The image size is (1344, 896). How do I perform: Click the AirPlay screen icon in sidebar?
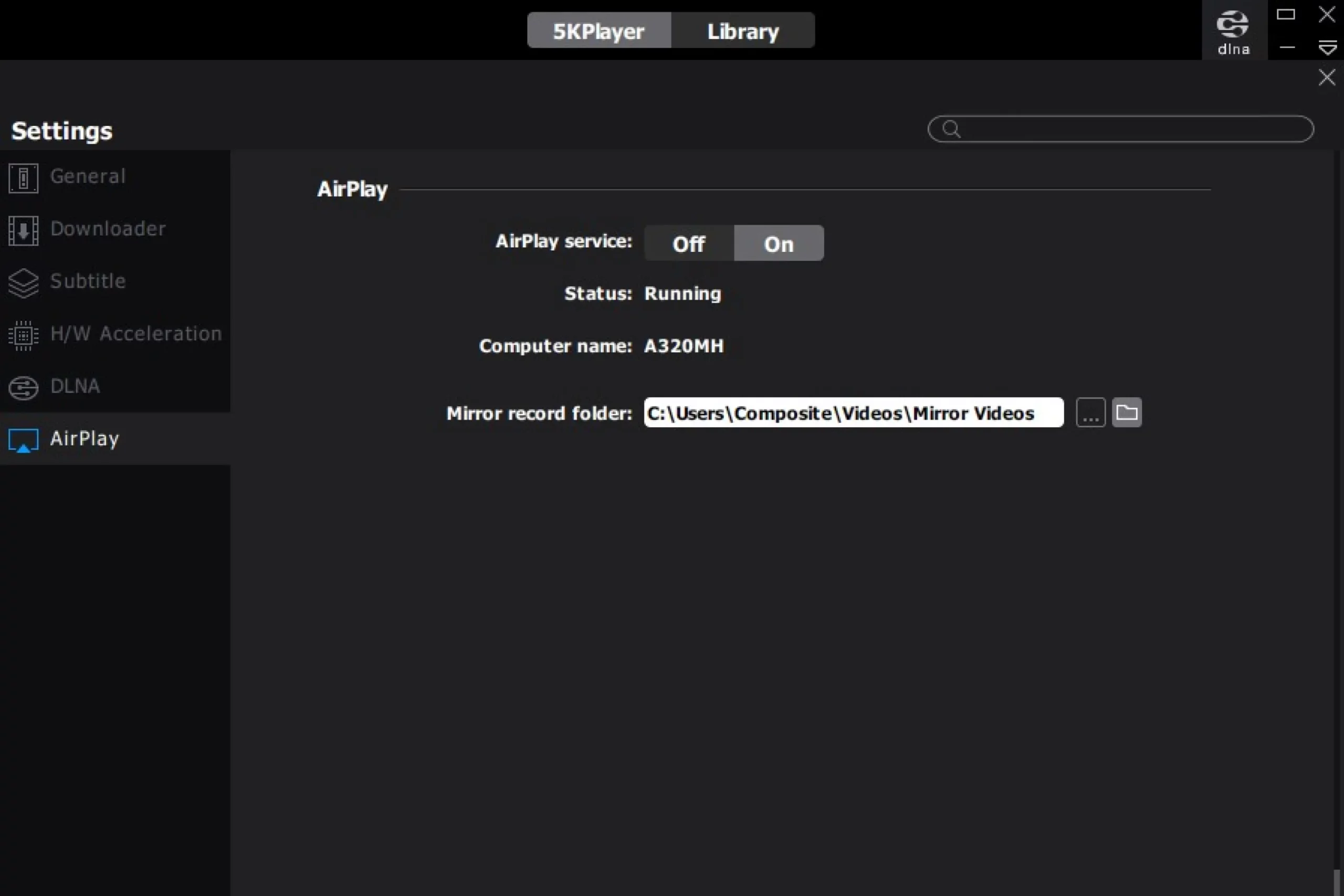[24, 440]
